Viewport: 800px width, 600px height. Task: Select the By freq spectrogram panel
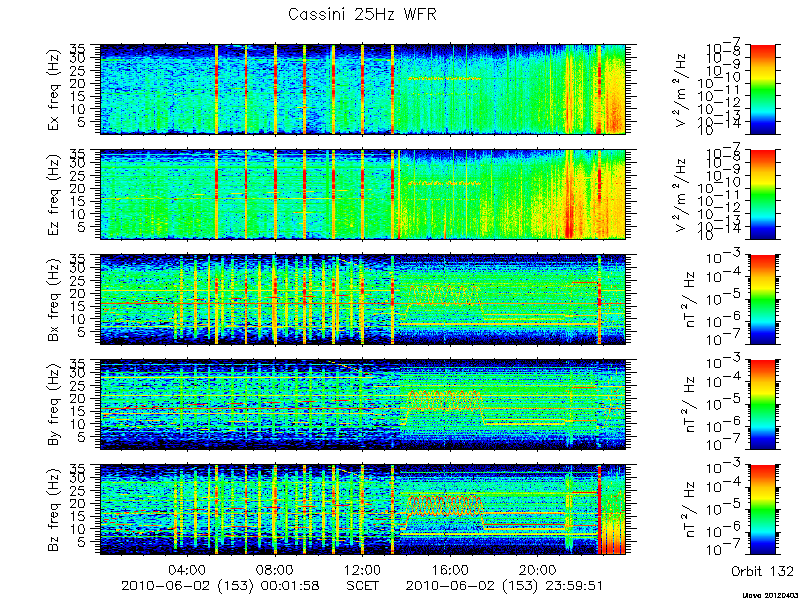pyautogui.click(x=363, y=405)
